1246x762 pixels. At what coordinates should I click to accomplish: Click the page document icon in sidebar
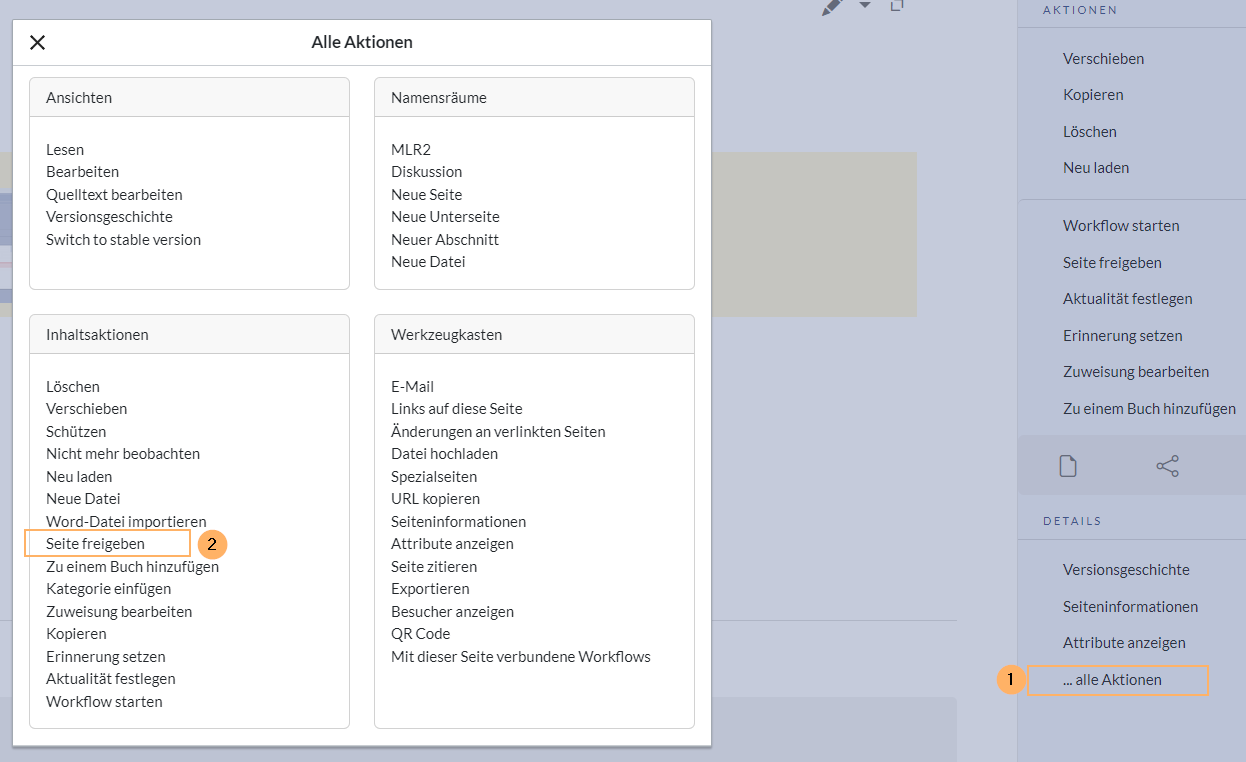point(1068,466)
